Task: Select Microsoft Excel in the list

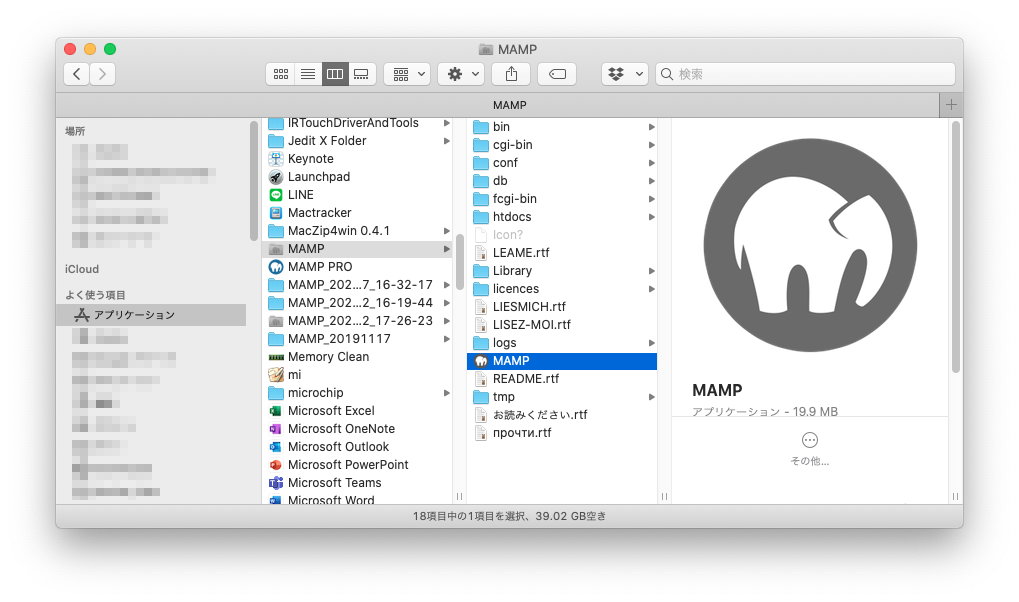Action: (x=330, y=411)
